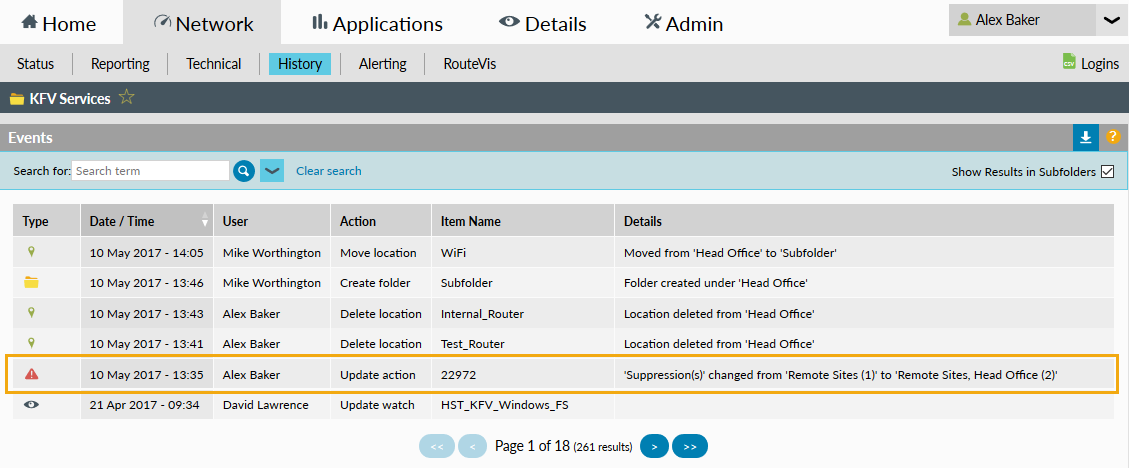Click the Logins CSV export link
The height and width of the screenshot is (468, 1129).
point(1099,64)
